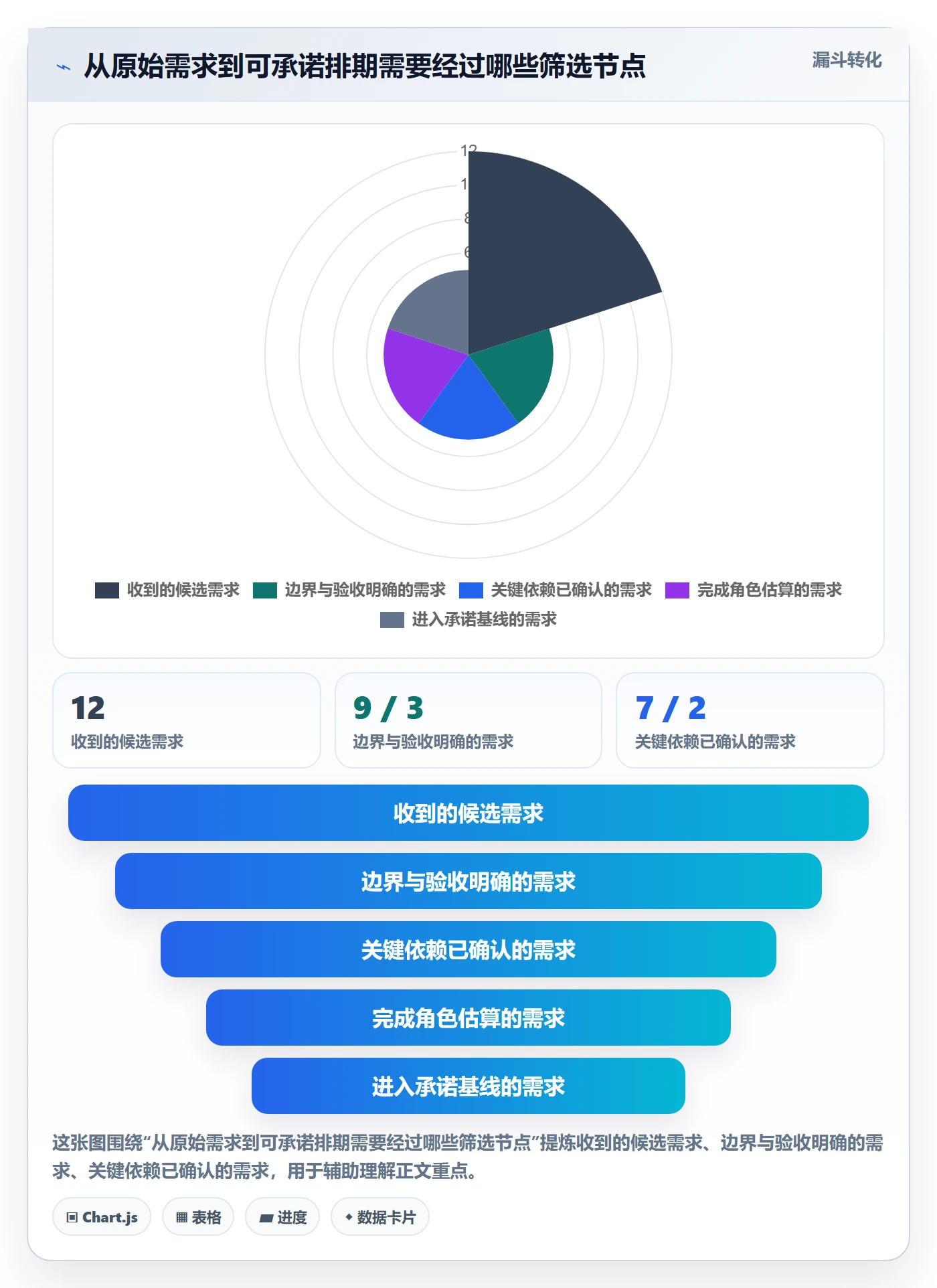Click the 关键依赖已确认的需求 funnel bar
Viewport: 937px width, 1288px height.
468,949
